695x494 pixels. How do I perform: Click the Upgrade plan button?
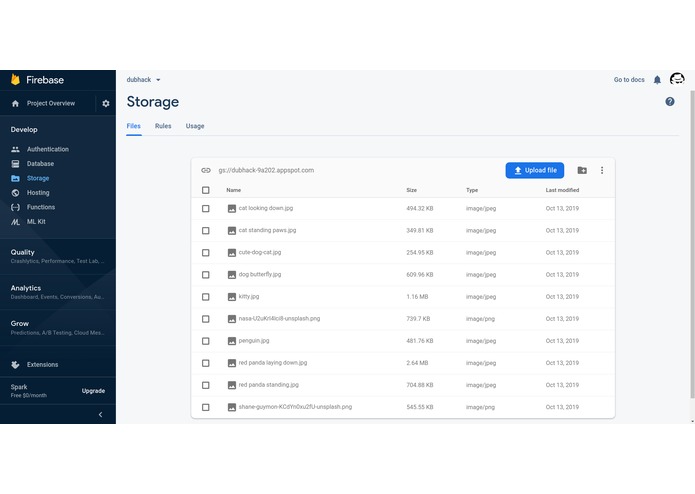tap(93, 391)
